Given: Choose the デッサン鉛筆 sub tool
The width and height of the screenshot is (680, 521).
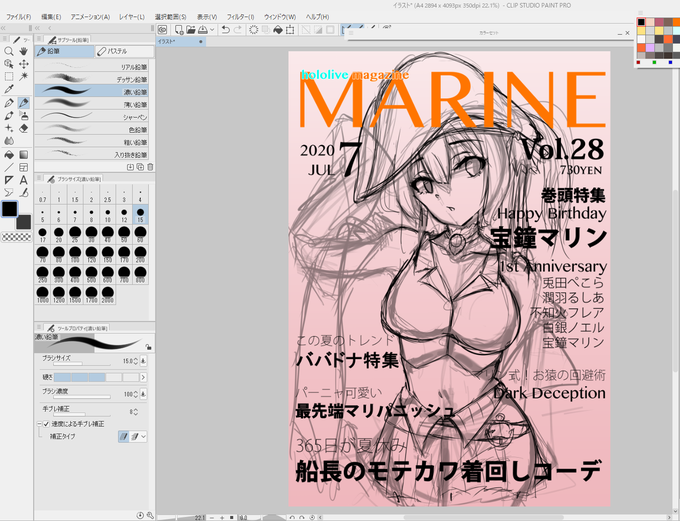Looking at the screenshot, I should click(x=92, y=79).
